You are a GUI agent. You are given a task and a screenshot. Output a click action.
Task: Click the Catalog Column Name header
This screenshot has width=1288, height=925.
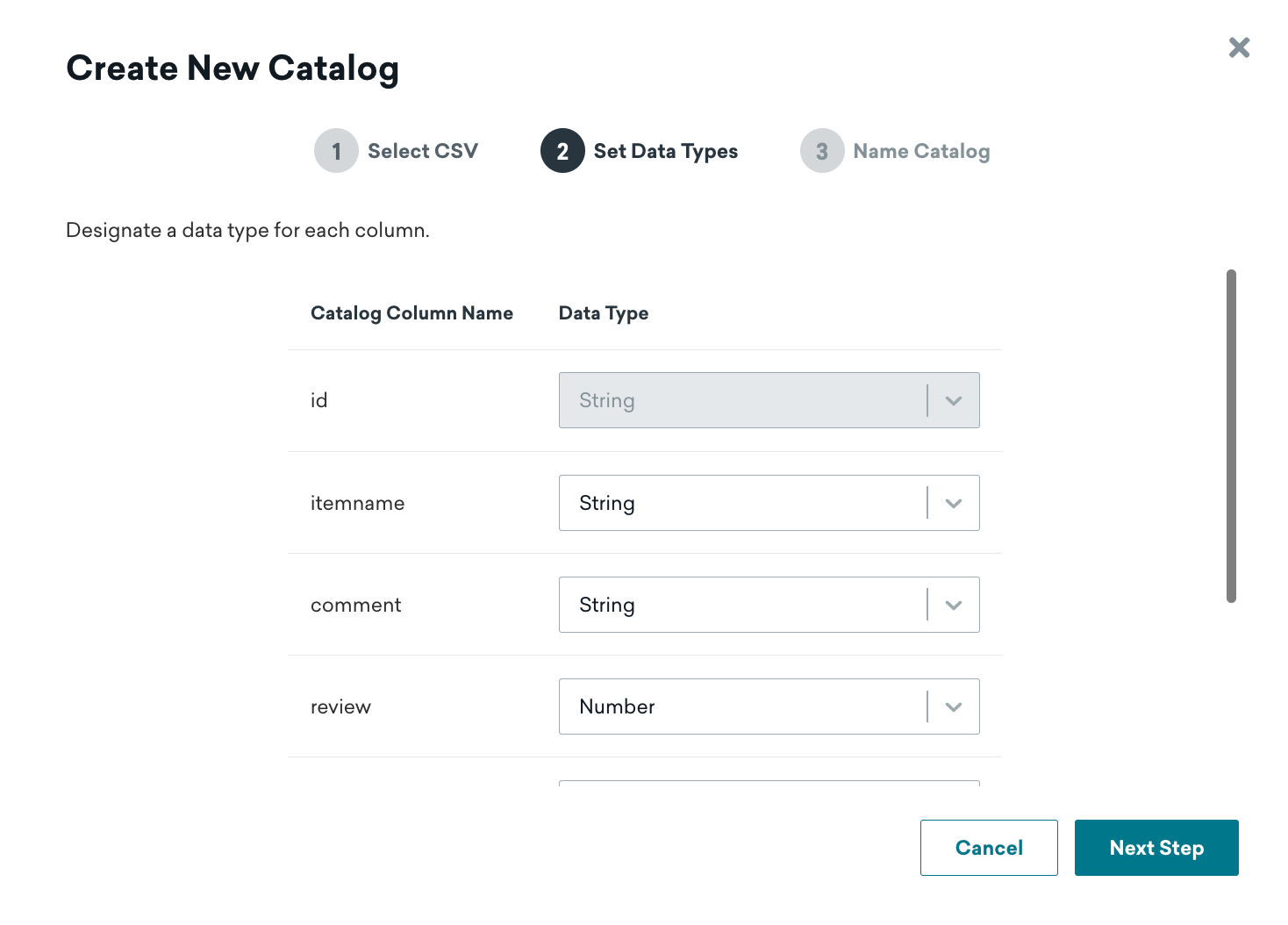(411, 313)
